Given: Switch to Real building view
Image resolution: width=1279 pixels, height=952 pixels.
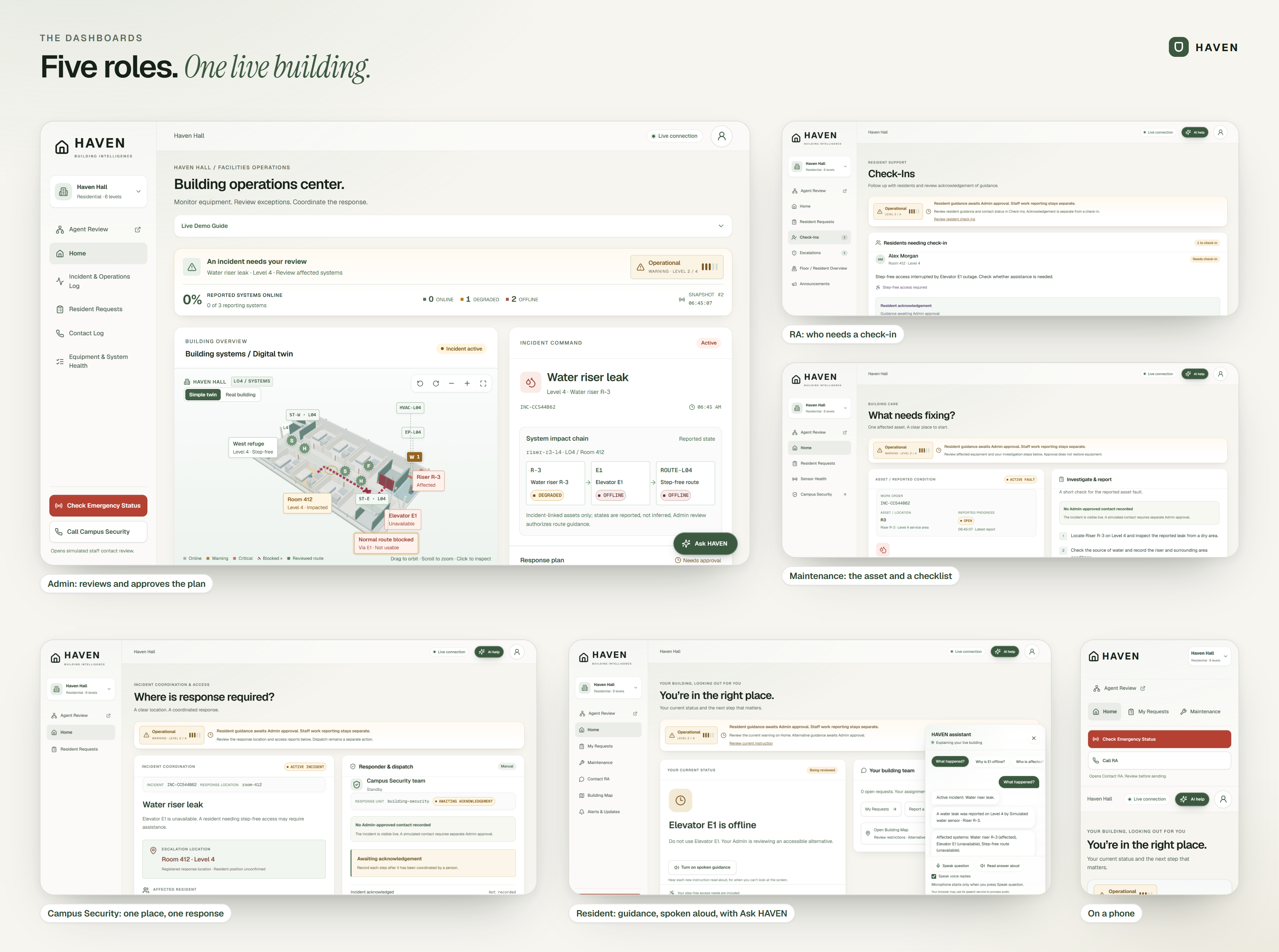Looking at the screenshot, I should coord(241,395).
